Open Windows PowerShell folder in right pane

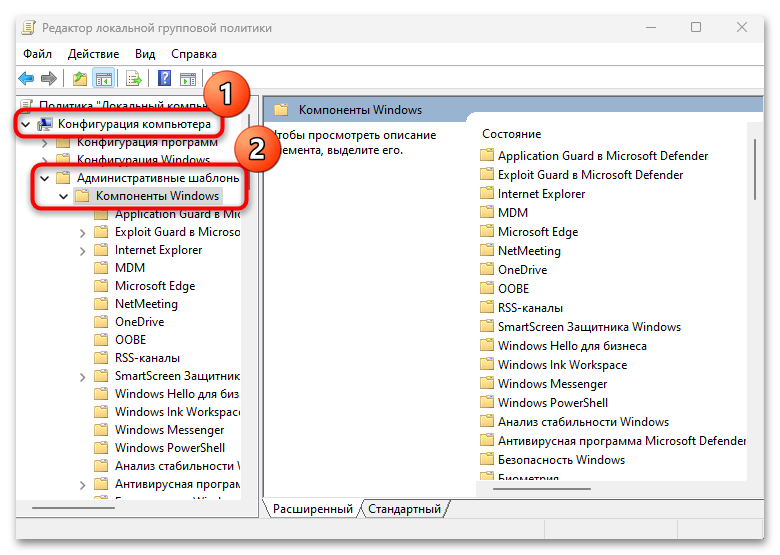tap(553, 402)
